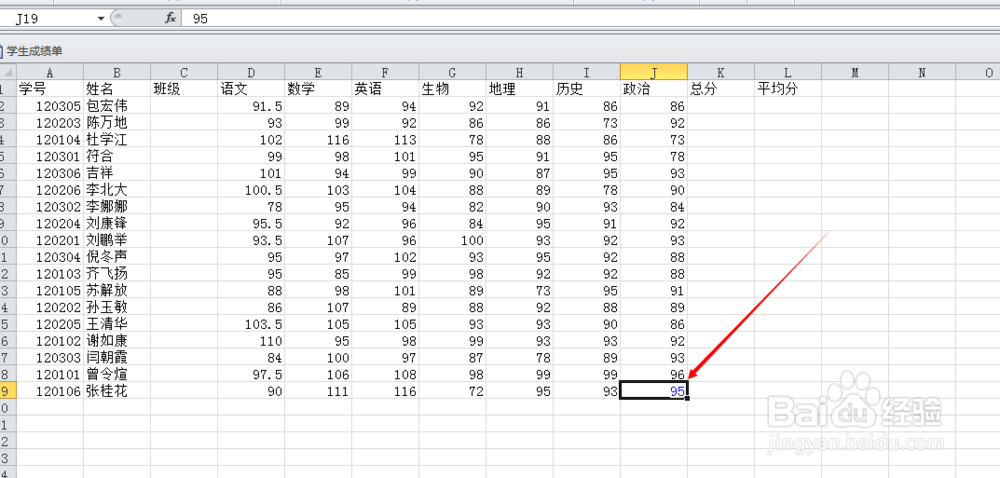The image size is (1000, 478).
Task: Select the name cell 曾令煊
Action: pyautogui.click(x=117, y=374)
